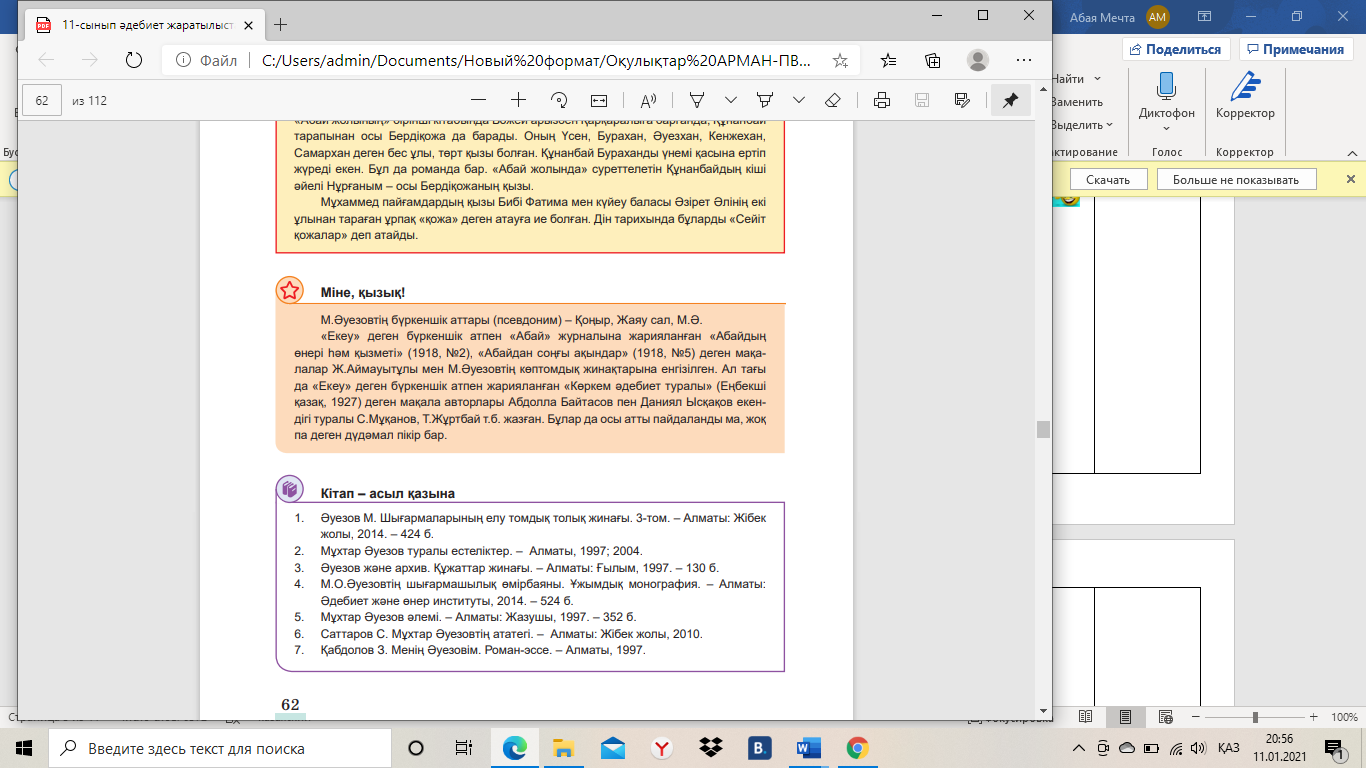Open Windows Start menu

click(x=23, y=747)
